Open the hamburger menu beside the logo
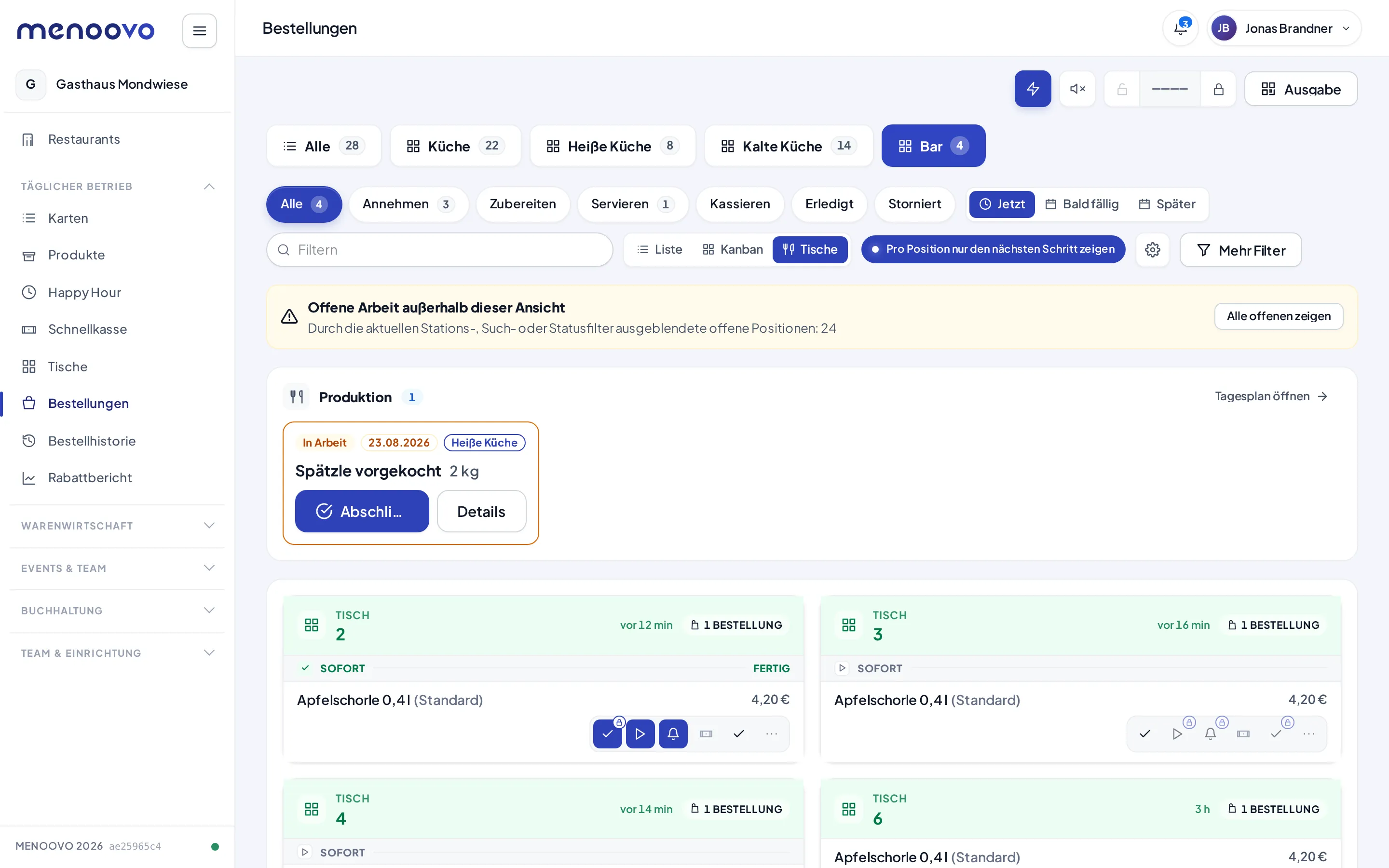The image size is (1389, 868). [199, 30]
